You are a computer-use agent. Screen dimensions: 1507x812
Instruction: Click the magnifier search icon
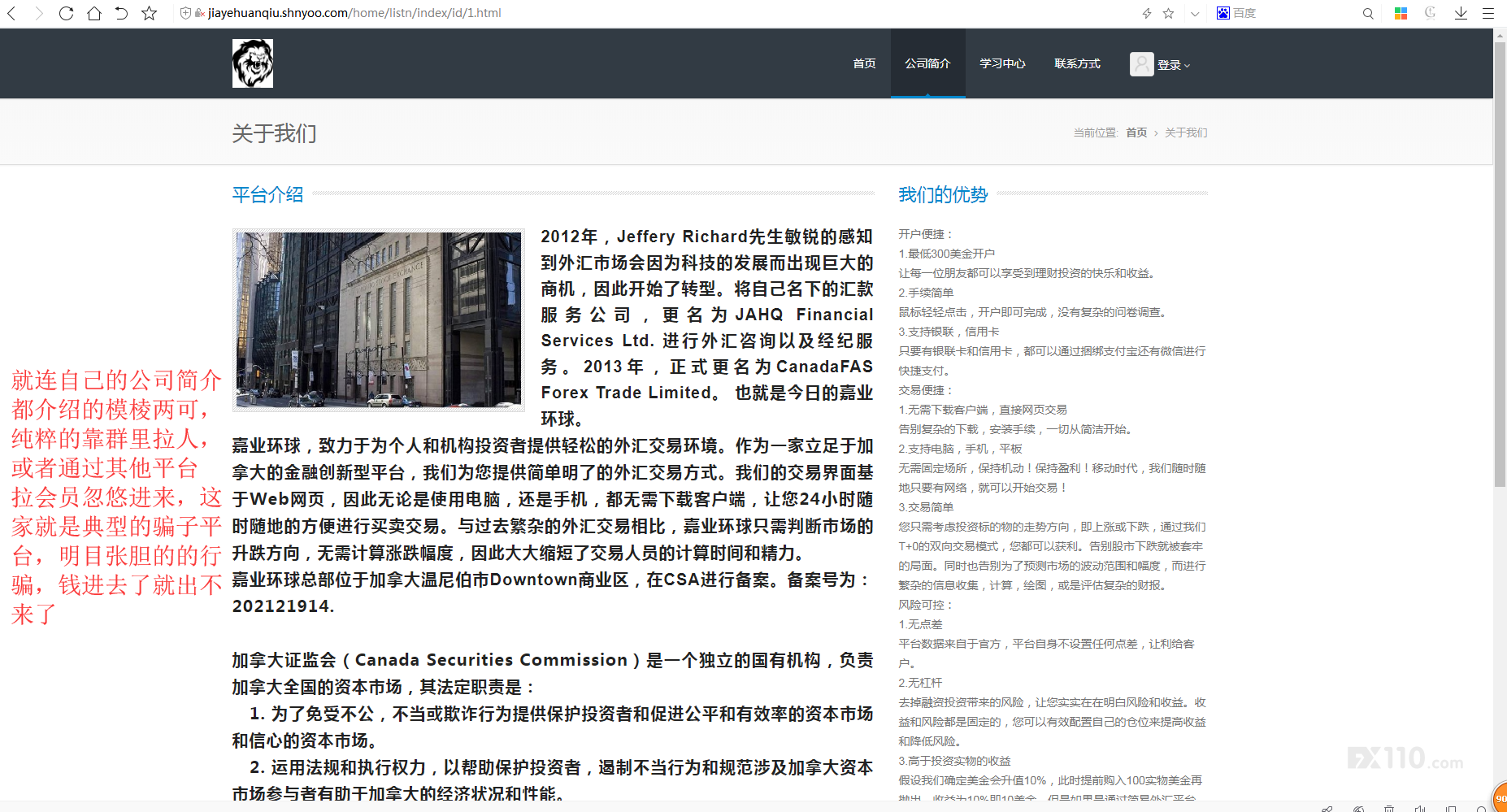pyautogui.click(x=1368, y=13)
